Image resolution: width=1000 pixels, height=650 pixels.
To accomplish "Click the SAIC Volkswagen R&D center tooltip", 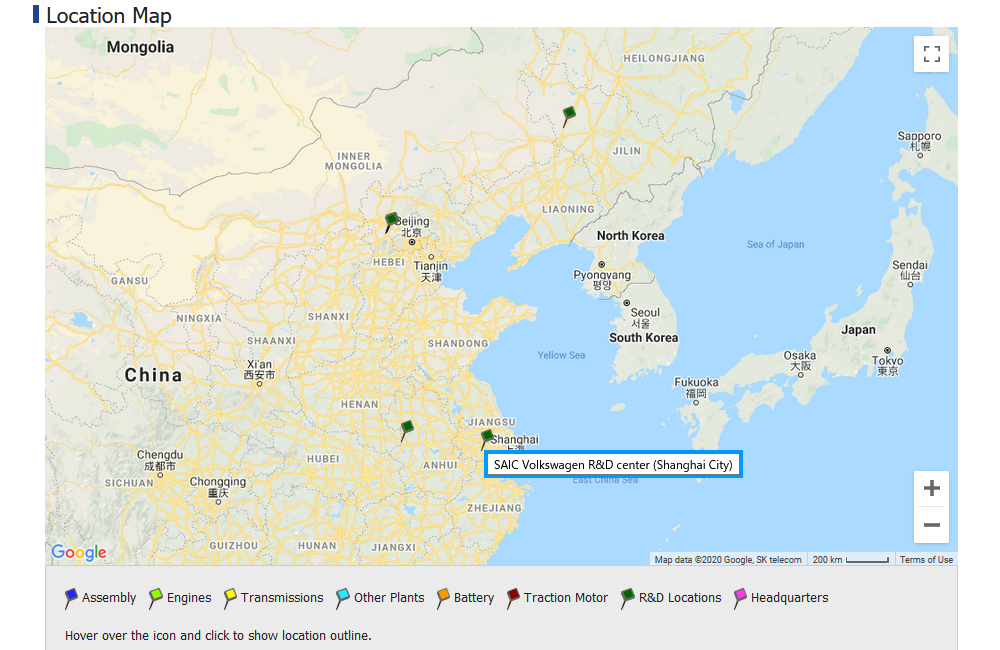I will coord(614,464).
